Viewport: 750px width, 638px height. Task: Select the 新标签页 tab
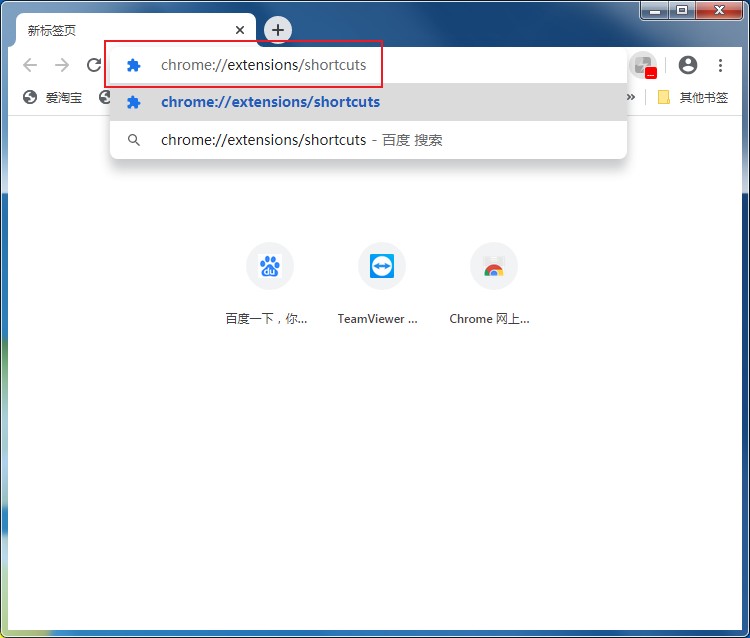(120, 30)
